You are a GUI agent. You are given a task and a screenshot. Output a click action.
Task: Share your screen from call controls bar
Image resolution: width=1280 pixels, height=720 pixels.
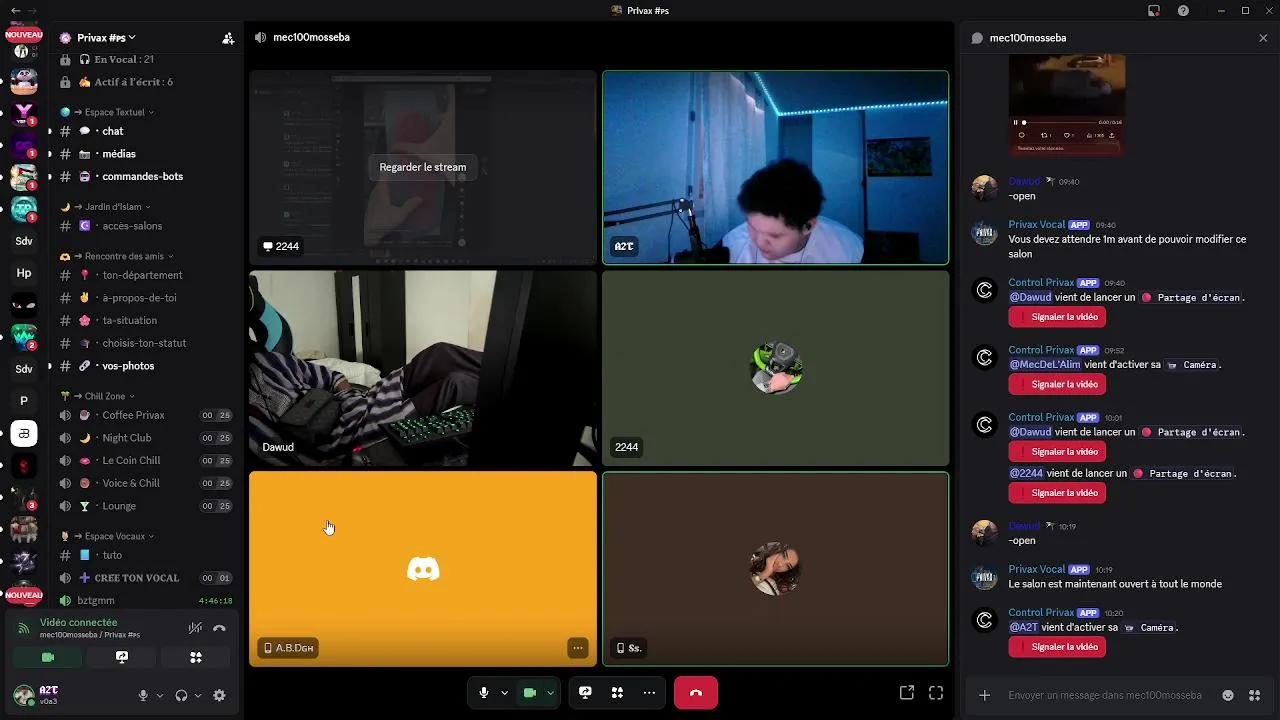[586, 693]
